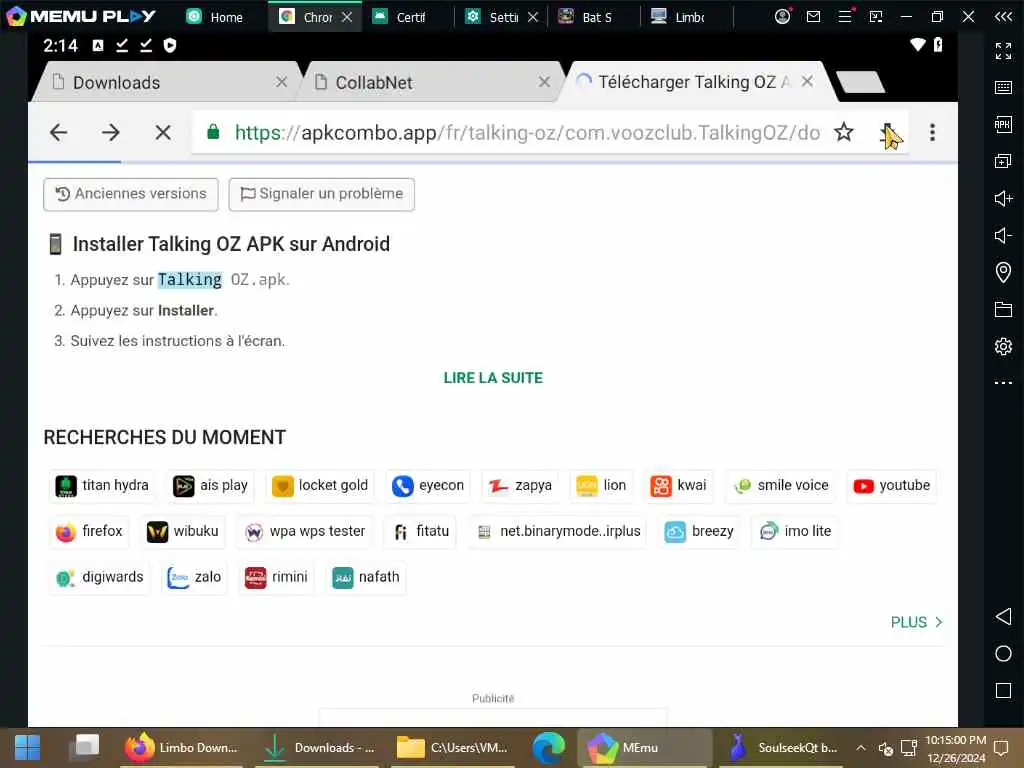The height and width of the screenshot is (768, 1024).
Task: Click LIRE LA SUITE link
Action: (493, 377)
